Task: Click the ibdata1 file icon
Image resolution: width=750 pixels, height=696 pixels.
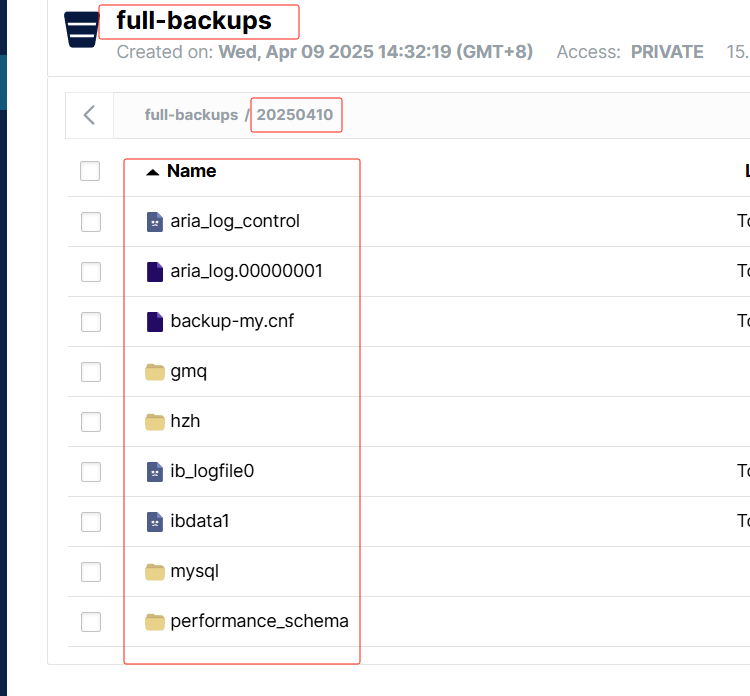Action: (x=154, y=522)
